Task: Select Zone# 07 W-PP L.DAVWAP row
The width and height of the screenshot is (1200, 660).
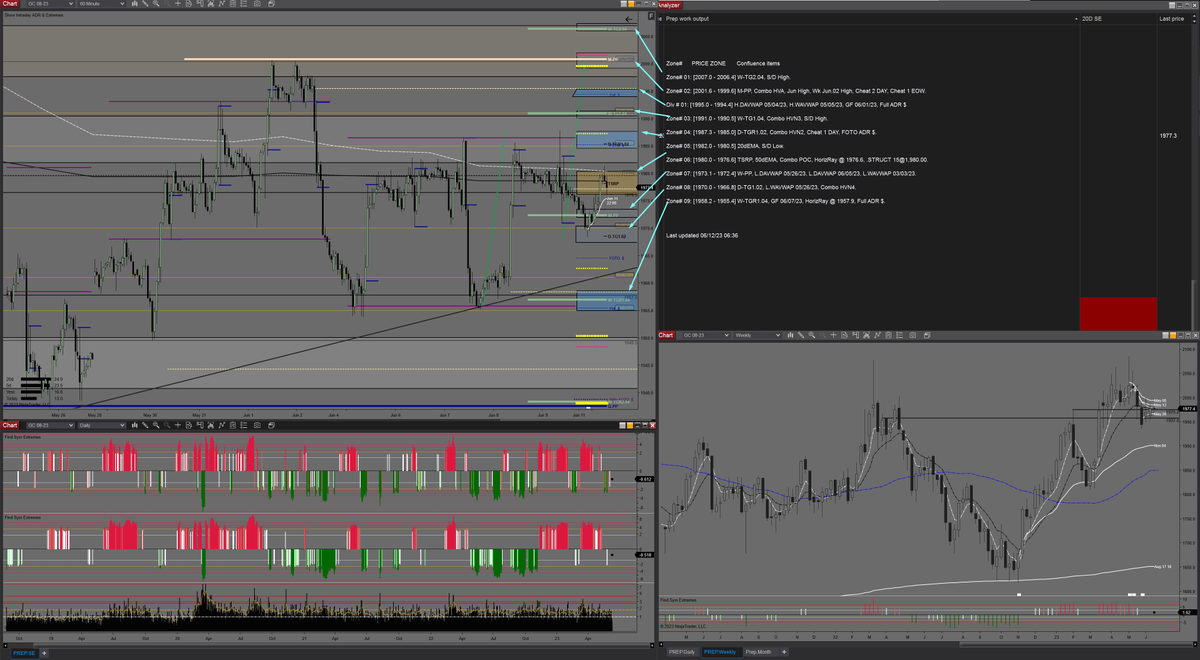Action: 791,174
